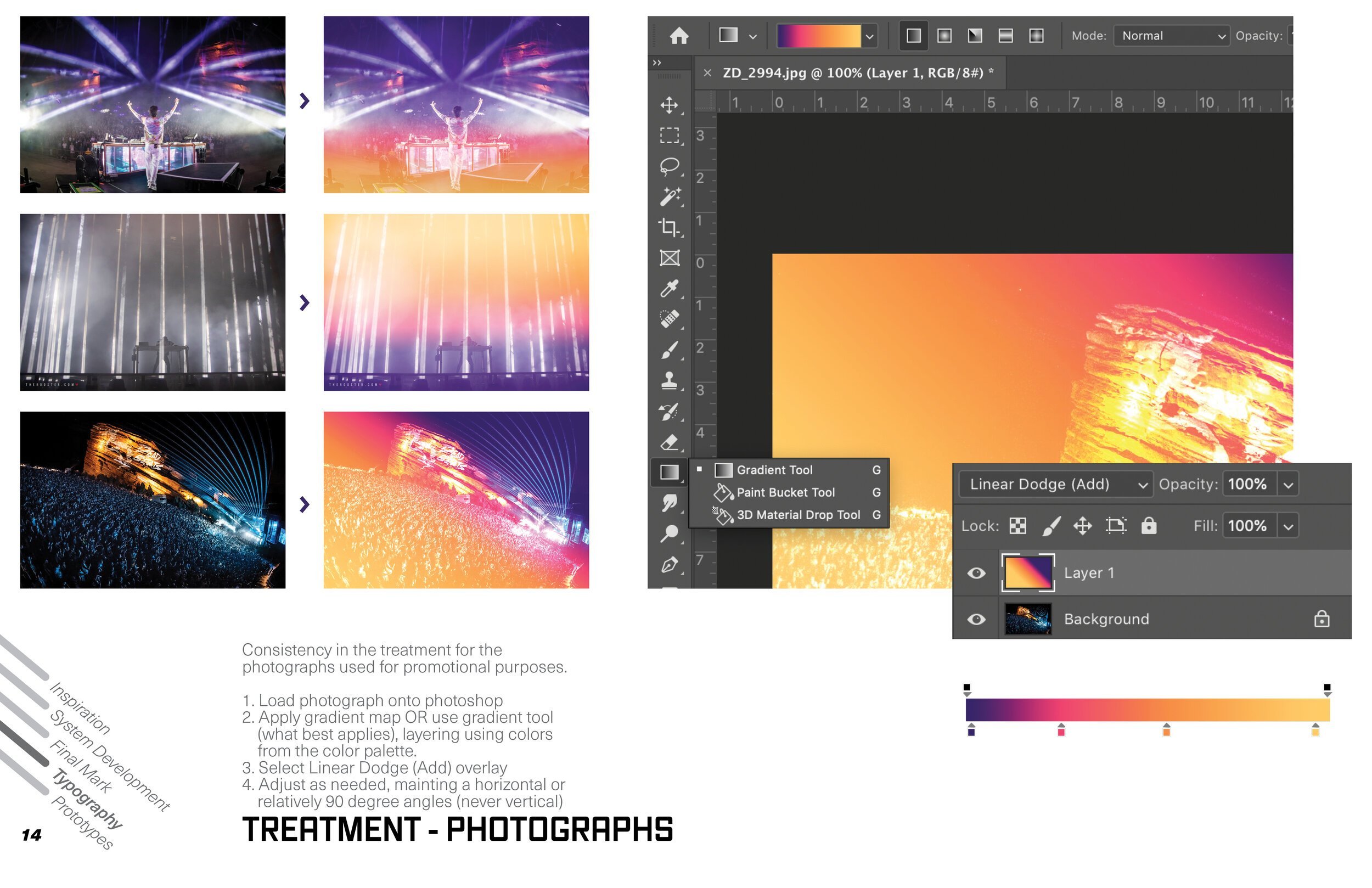Open the Mode Normal dropdown
Viewport: 1372px width, 888px height.
click(x=1171, y=36)
